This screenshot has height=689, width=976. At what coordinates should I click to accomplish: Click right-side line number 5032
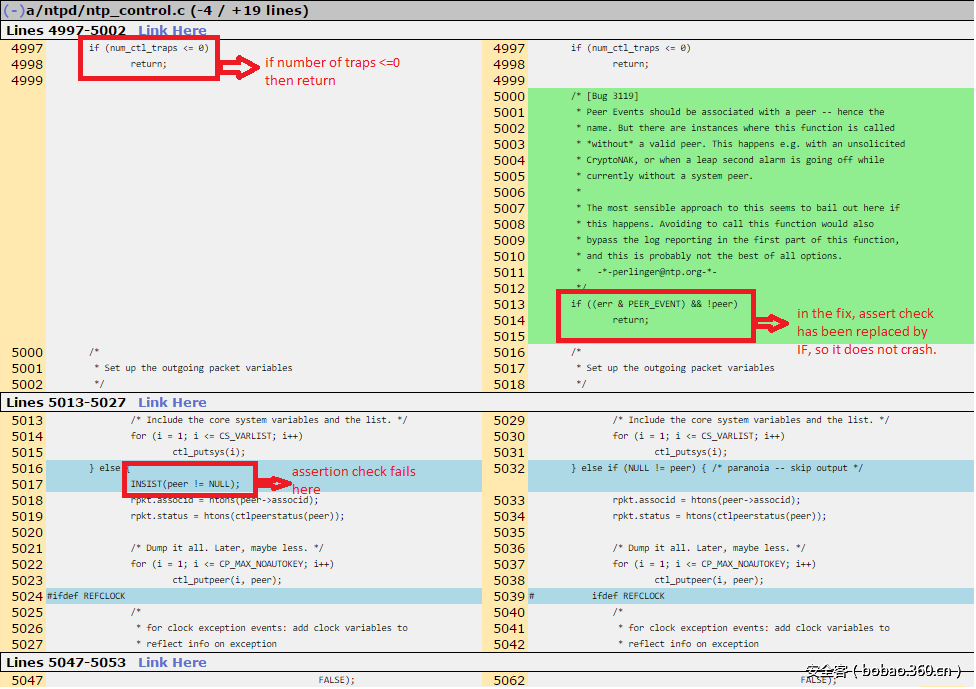point(508,468)
